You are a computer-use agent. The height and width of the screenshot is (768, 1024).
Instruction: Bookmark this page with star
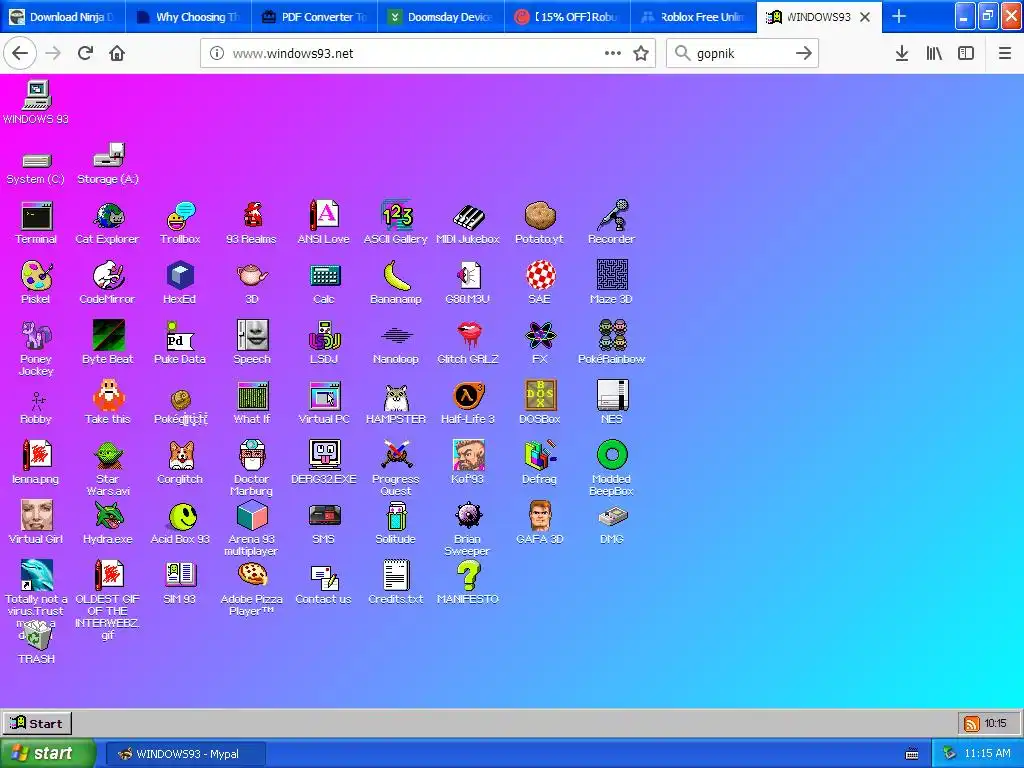(641, 54)
